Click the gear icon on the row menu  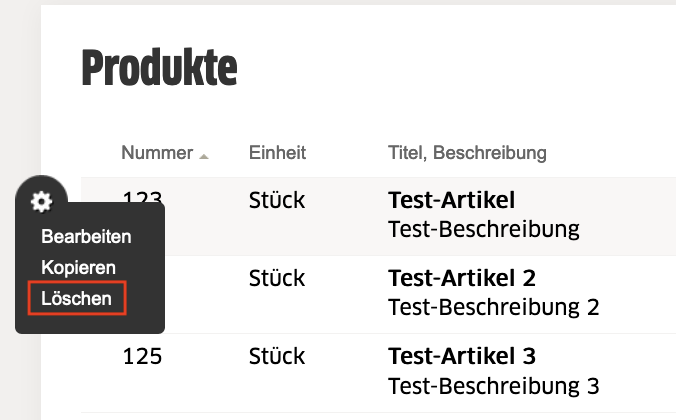coord(41,201)
